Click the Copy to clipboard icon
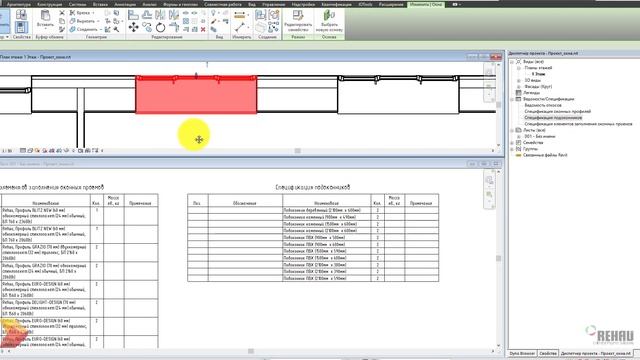 (62, 21)
